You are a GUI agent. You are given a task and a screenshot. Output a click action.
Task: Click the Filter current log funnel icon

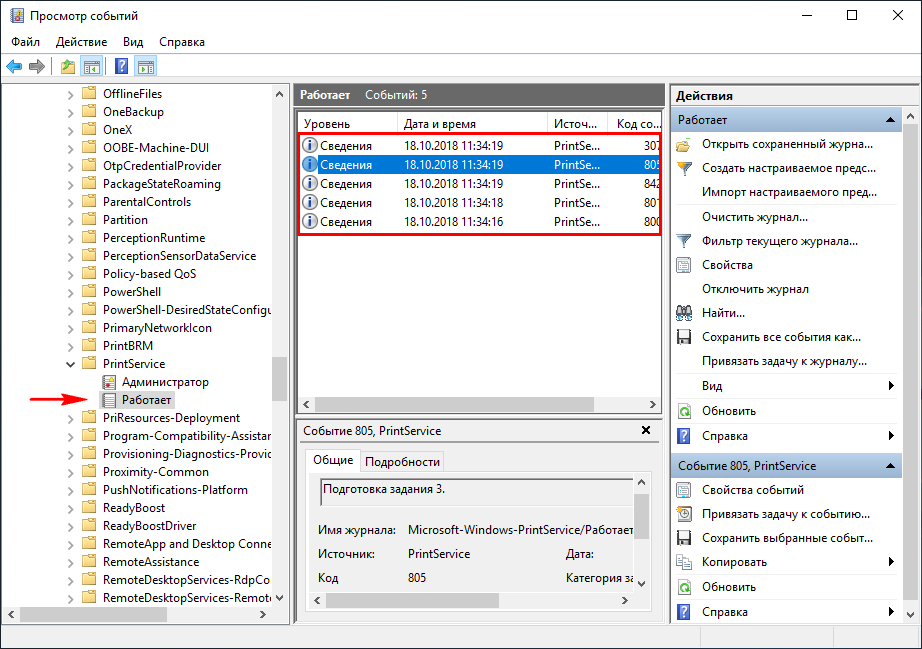[x=684, y=241]
